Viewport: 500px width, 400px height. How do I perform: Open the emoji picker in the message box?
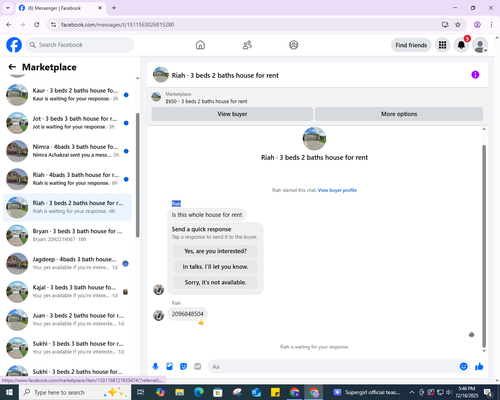(x=463, y=367)
